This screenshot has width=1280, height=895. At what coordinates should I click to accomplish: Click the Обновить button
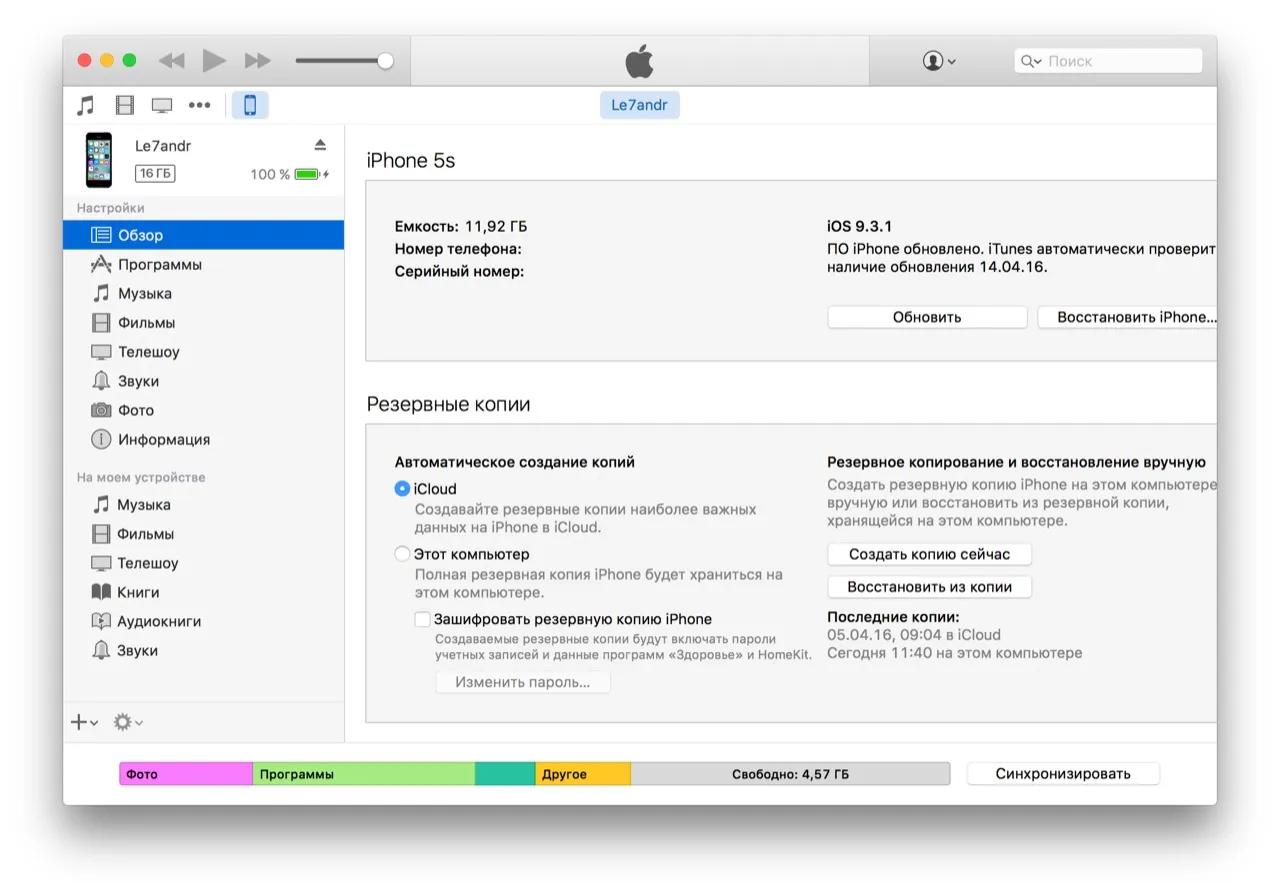(x=927, y=317)
